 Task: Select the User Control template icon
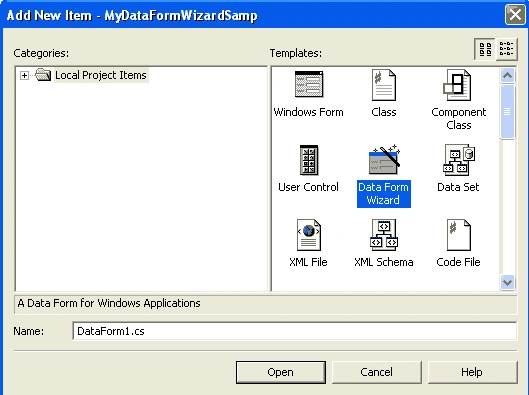pos(309,160)
